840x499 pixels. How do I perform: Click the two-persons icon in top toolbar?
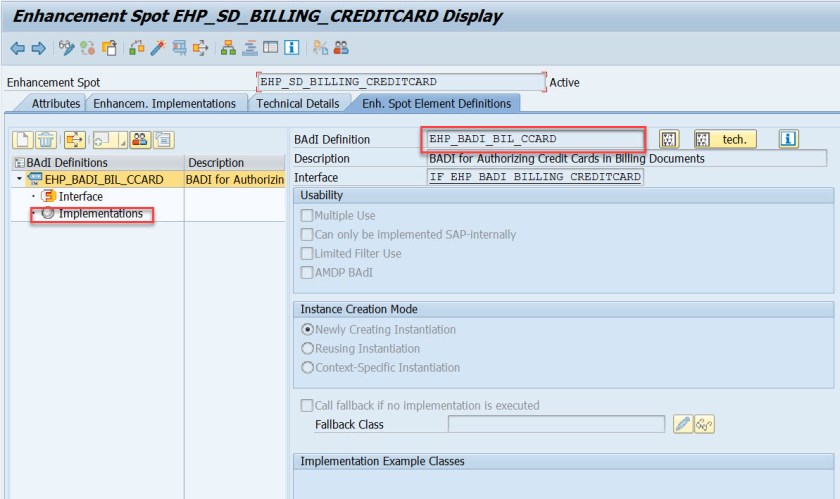click(x=341, y=48)
